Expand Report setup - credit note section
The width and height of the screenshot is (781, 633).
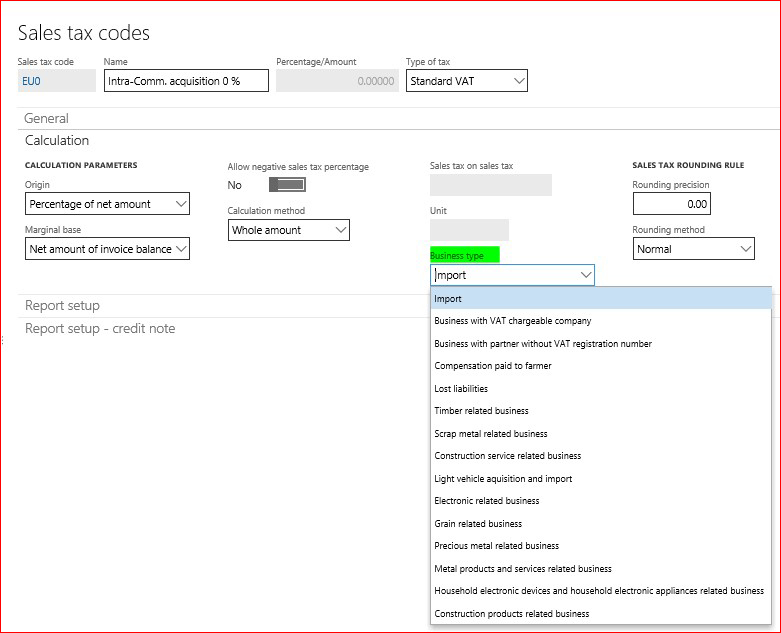click(x=100, y=329)
